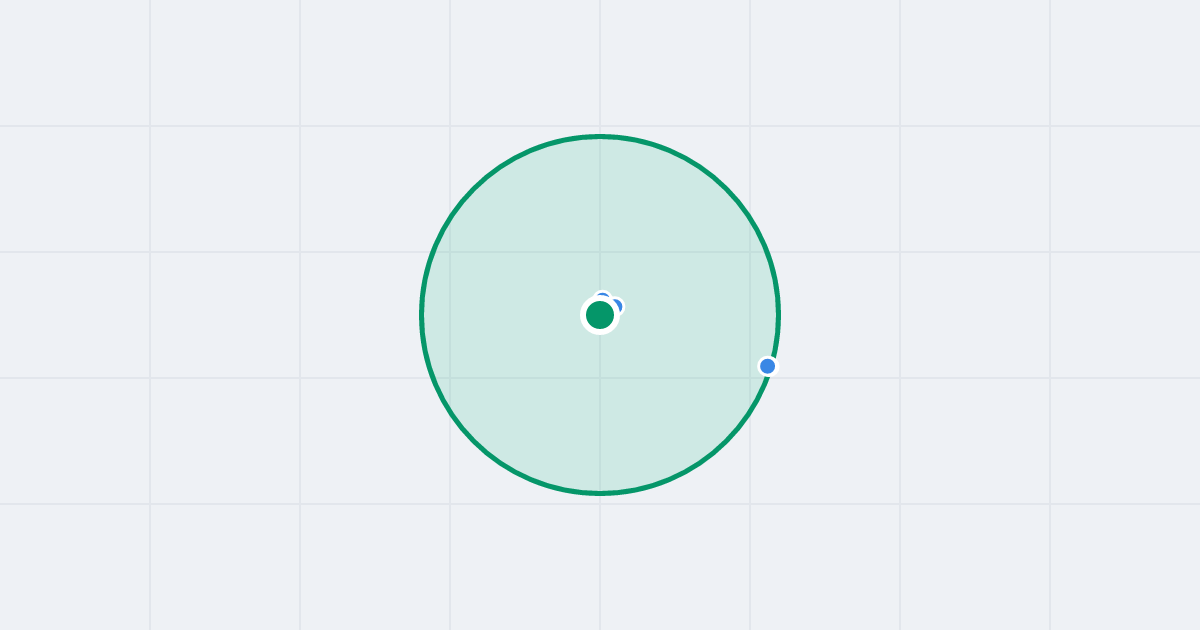Select the blue point on the circle's edge

768,366
